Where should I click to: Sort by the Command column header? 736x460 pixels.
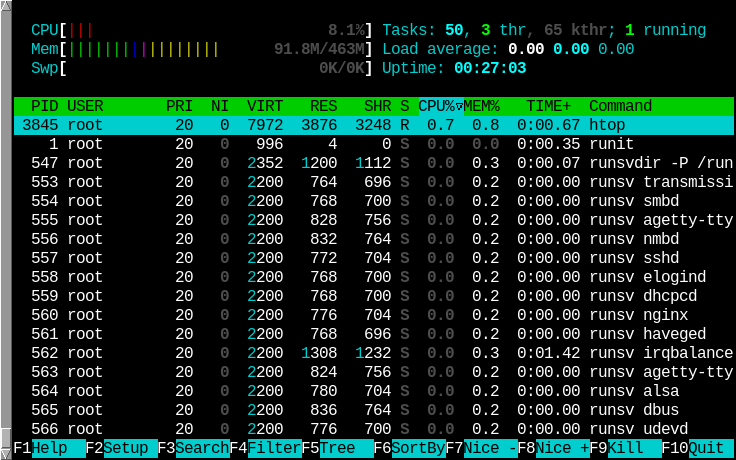tap(621, 106)
